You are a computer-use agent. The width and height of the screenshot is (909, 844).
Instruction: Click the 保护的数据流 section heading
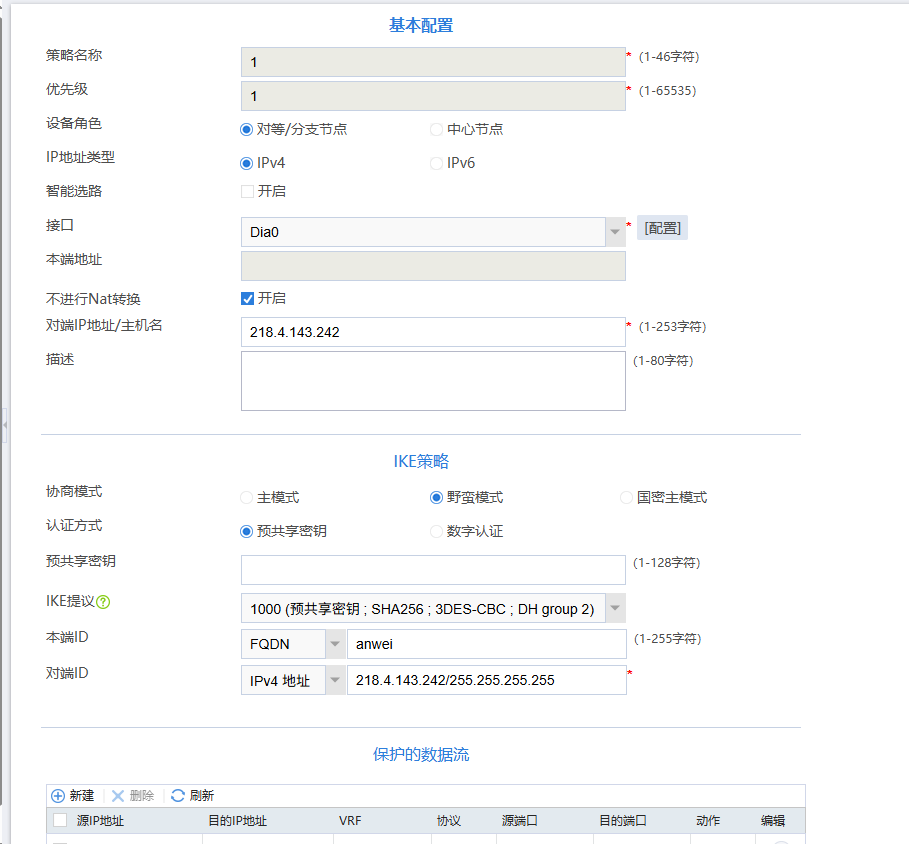coord(421,754)
